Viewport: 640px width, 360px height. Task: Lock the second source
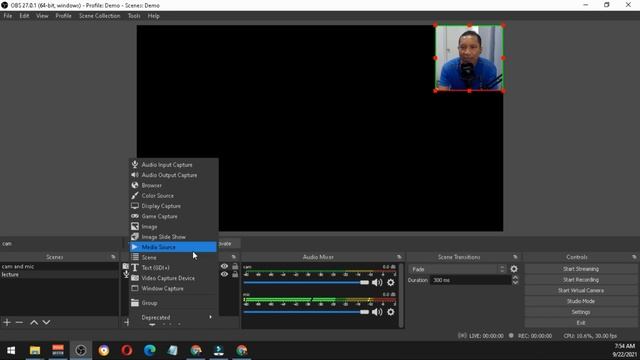(235, 274)
